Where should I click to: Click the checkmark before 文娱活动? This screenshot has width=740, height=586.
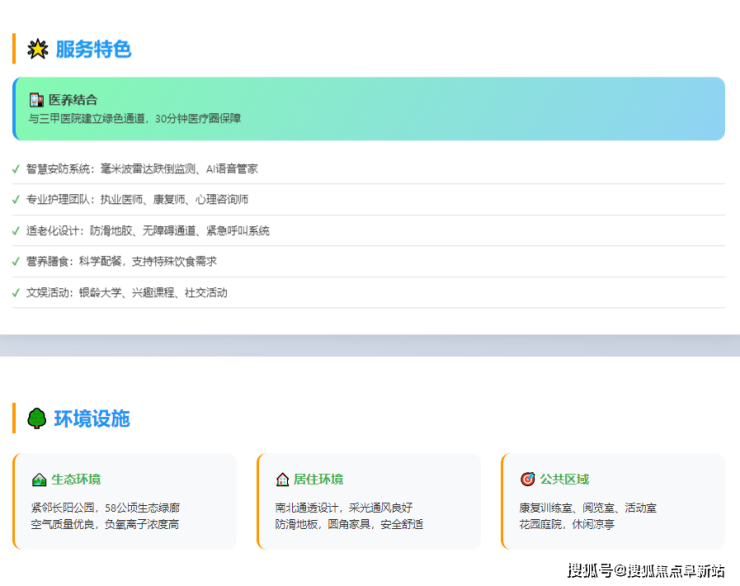[16, 293]
